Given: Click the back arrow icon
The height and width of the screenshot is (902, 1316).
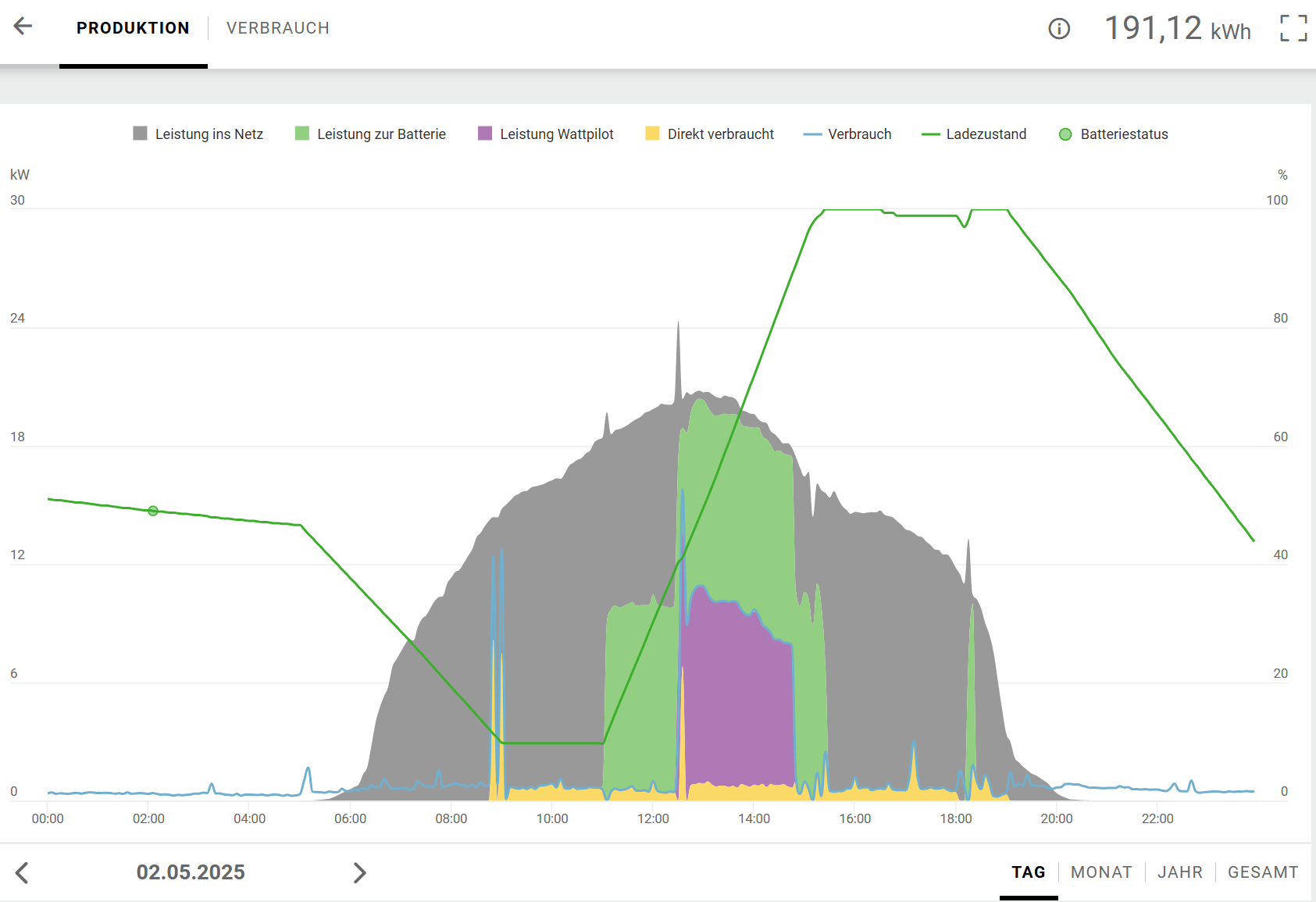Looking at the screenshot, I should pos(23,27).
